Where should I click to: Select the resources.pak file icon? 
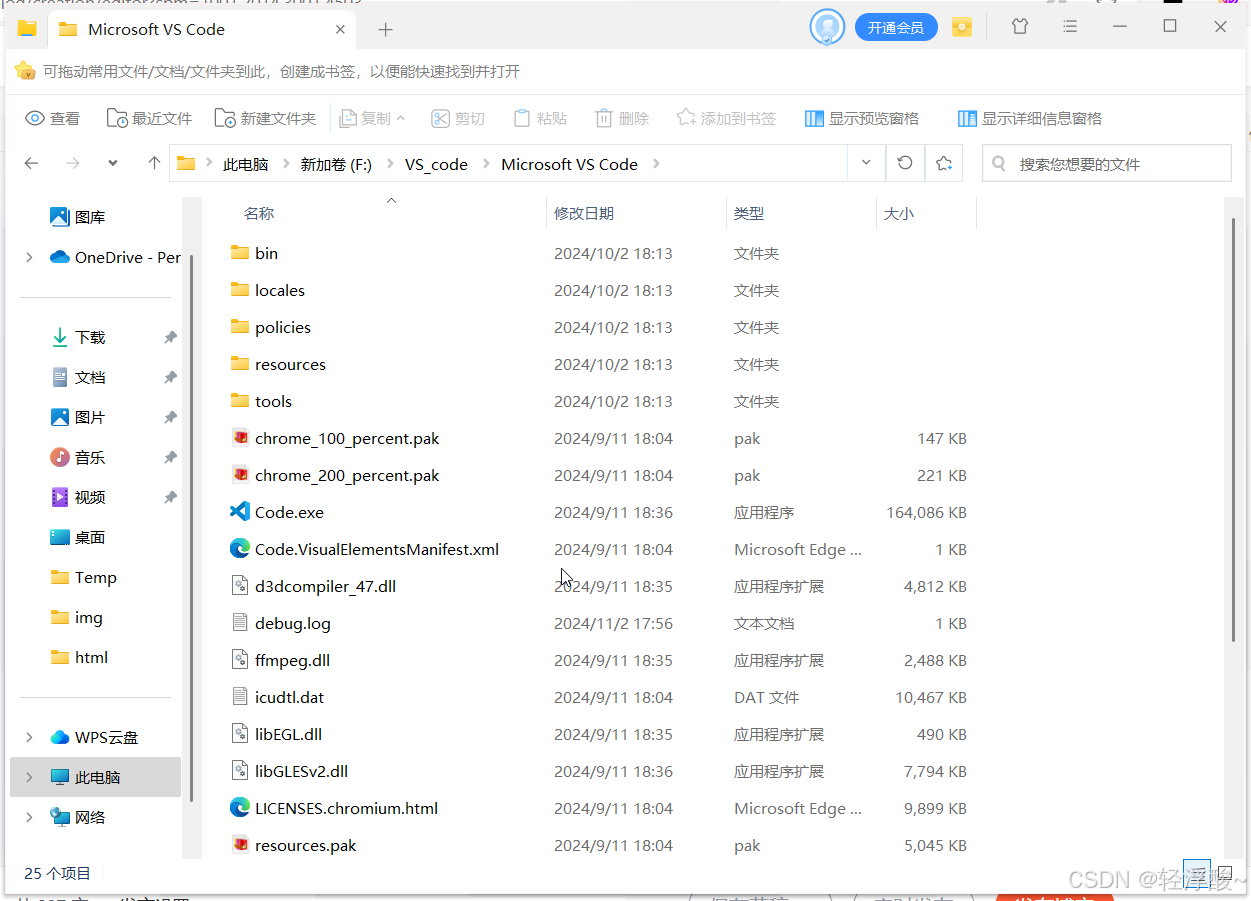coord(240,845)
